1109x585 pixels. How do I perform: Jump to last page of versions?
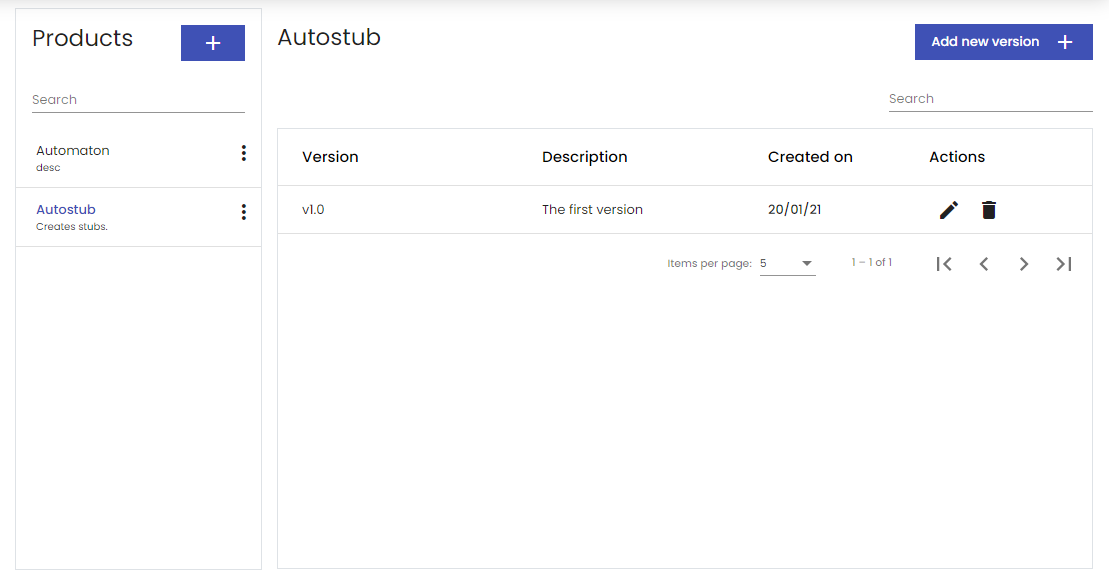1064,264
